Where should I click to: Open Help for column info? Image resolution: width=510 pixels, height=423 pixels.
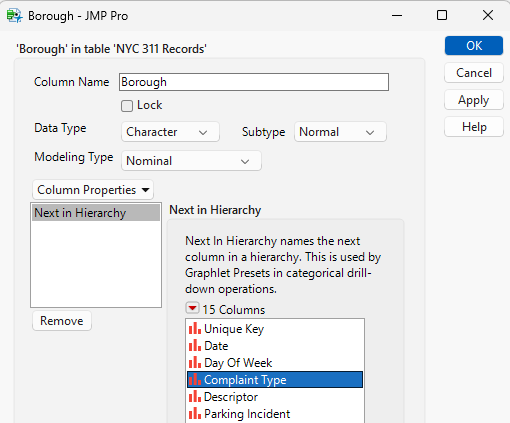[x=474, y=127]
